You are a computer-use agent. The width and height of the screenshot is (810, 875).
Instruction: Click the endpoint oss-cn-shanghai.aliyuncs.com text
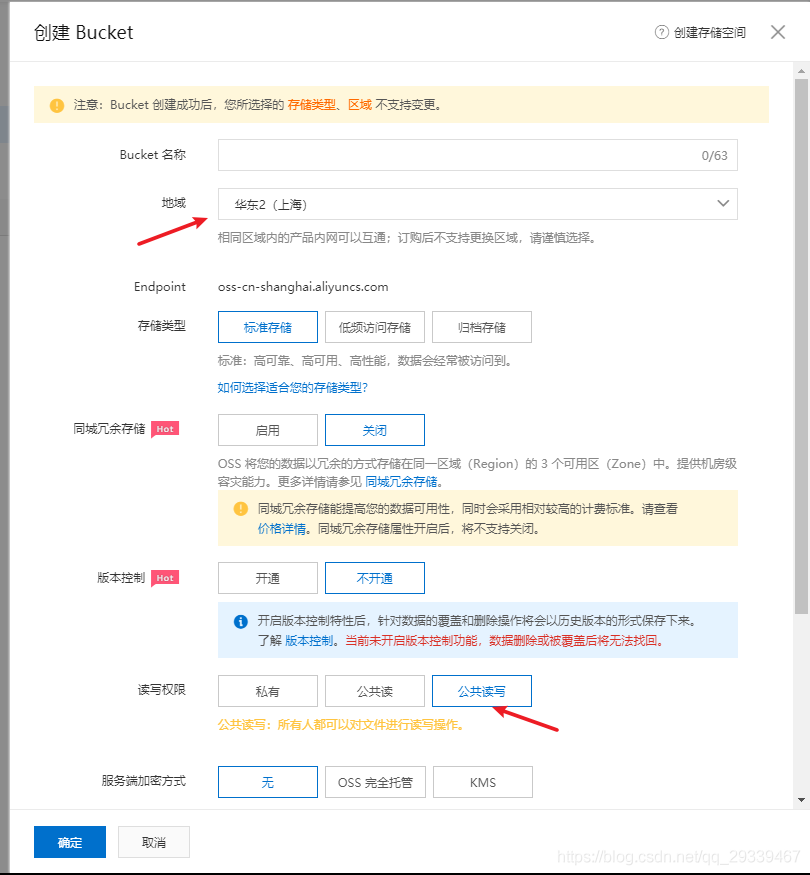click(303, 287)
